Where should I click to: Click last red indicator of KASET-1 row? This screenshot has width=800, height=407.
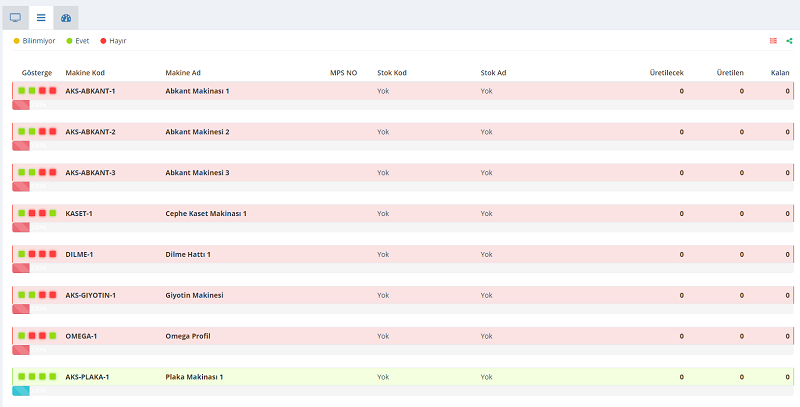[52, 213]
